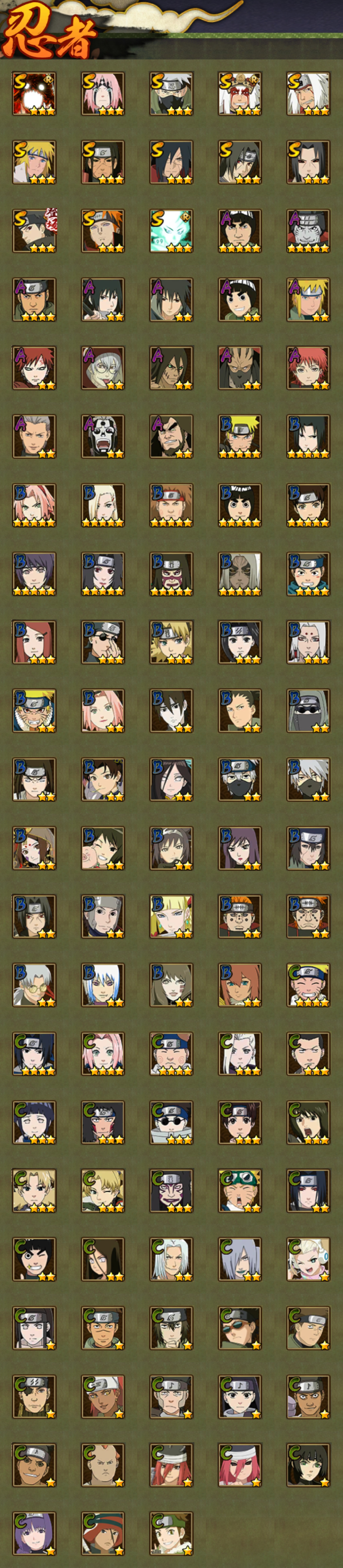Viewport: 343px width, 1568px height.
Task: Select A-rank Kabuto wearing white hood and glasses
Action: pos(103,368)
